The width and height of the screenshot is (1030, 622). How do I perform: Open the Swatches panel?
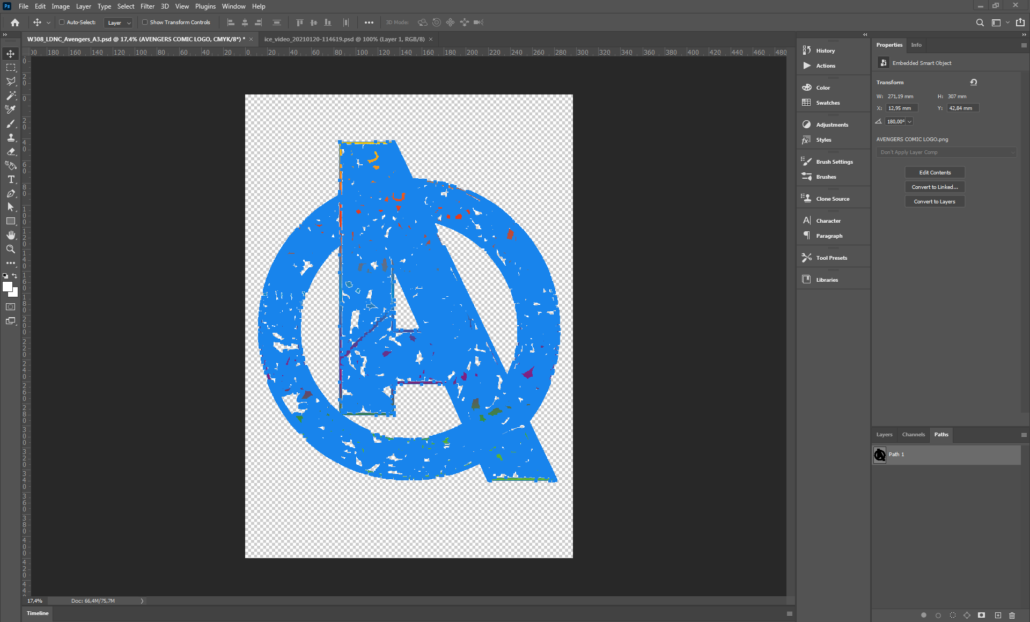coord(828,103)
